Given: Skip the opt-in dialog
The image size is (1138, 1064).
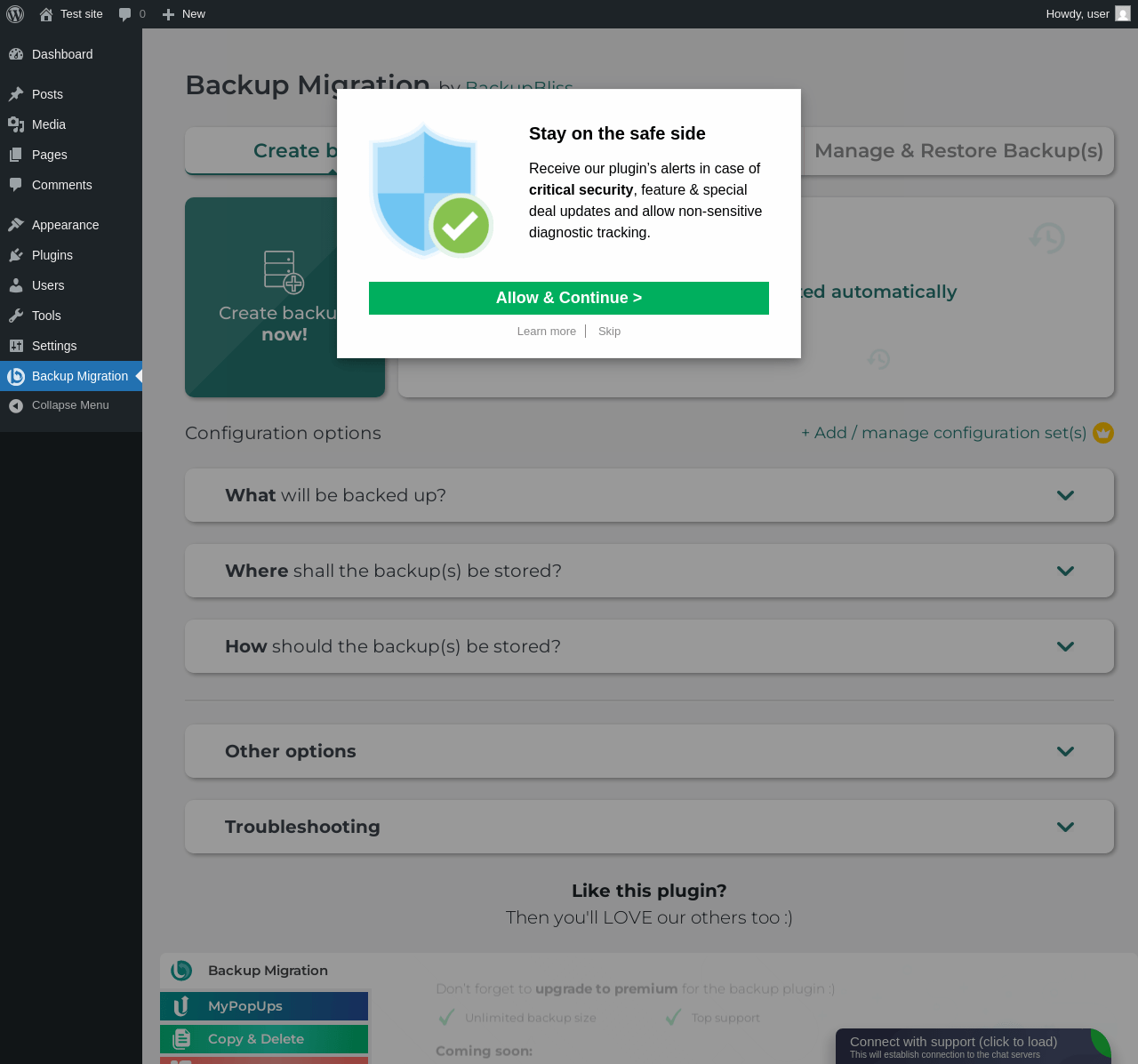Looking at the screenshot, I should pos(609,332).
